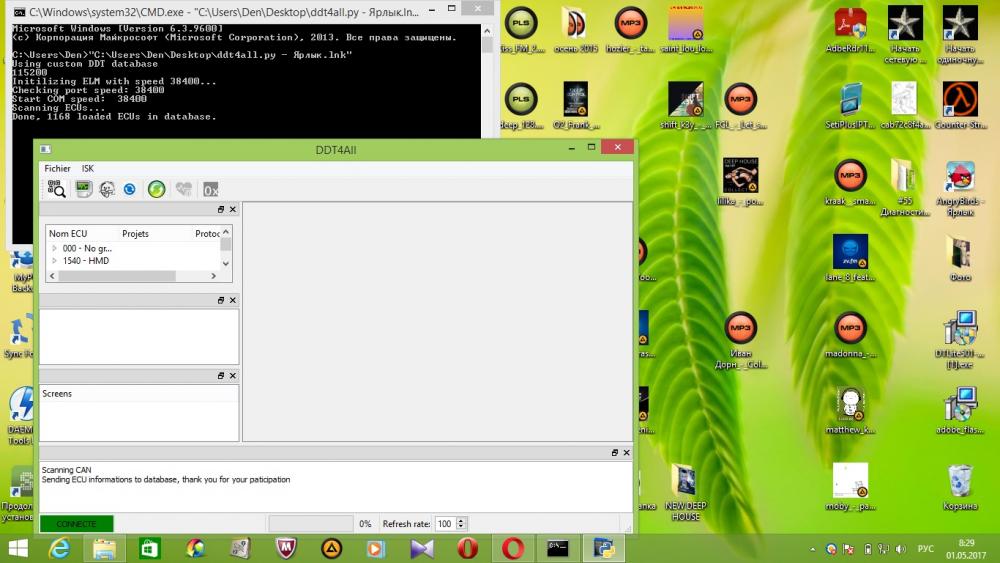This screenshot has width=1000, height=563.
Task: Open Visual Studio from taskbar
Action: click(x=422, y=548)
